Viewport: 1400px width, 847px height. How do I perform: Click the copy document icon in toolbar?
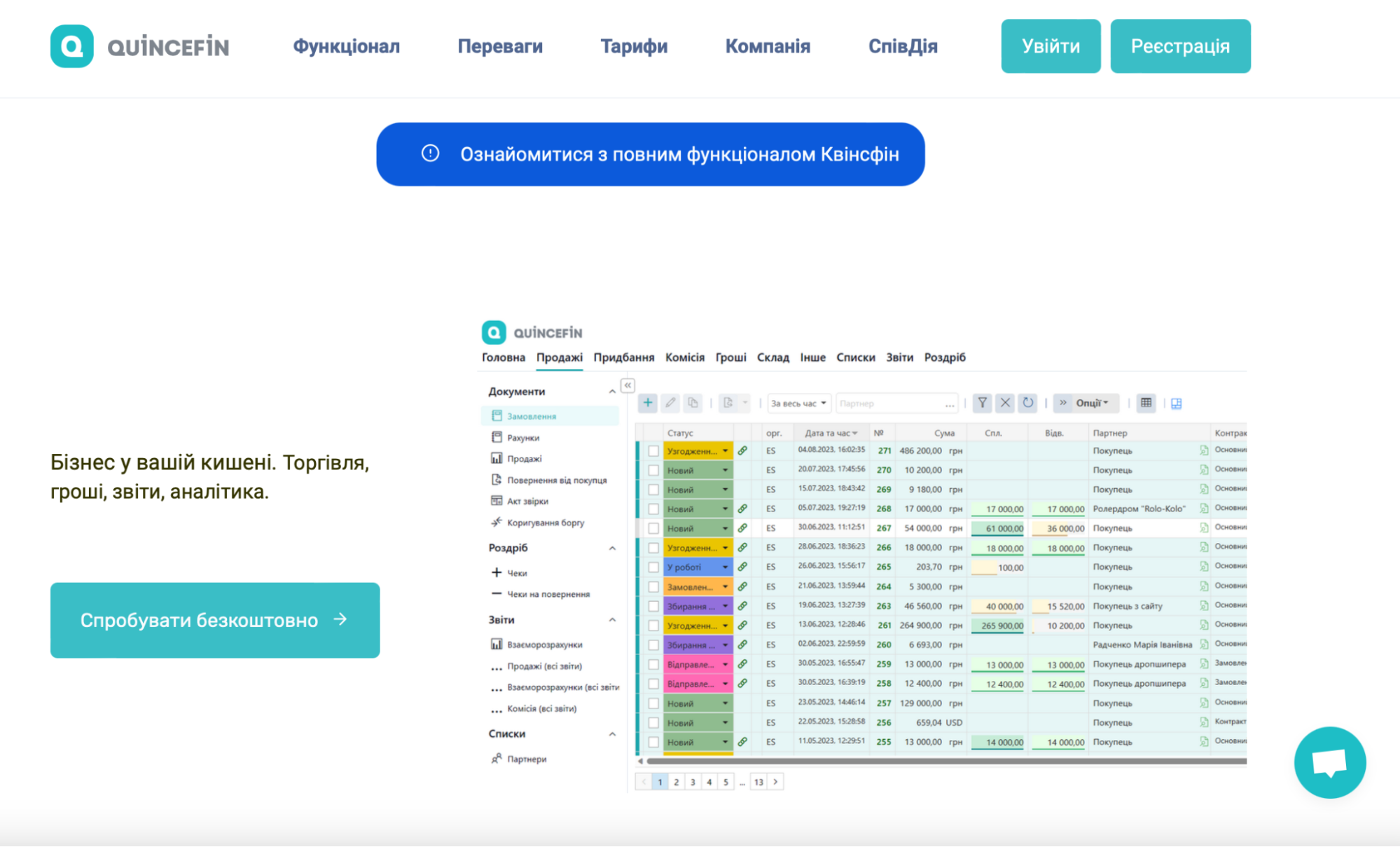(x=693, y=403)
